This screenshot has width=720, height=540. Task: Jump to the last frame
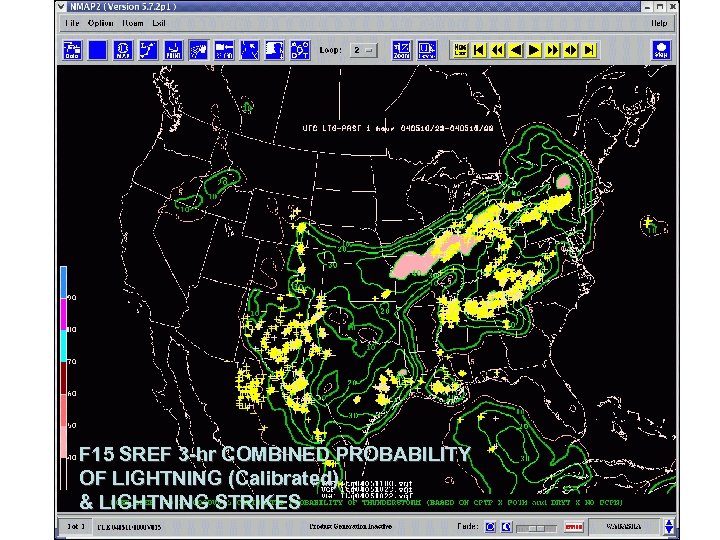[x=589, y=50]
